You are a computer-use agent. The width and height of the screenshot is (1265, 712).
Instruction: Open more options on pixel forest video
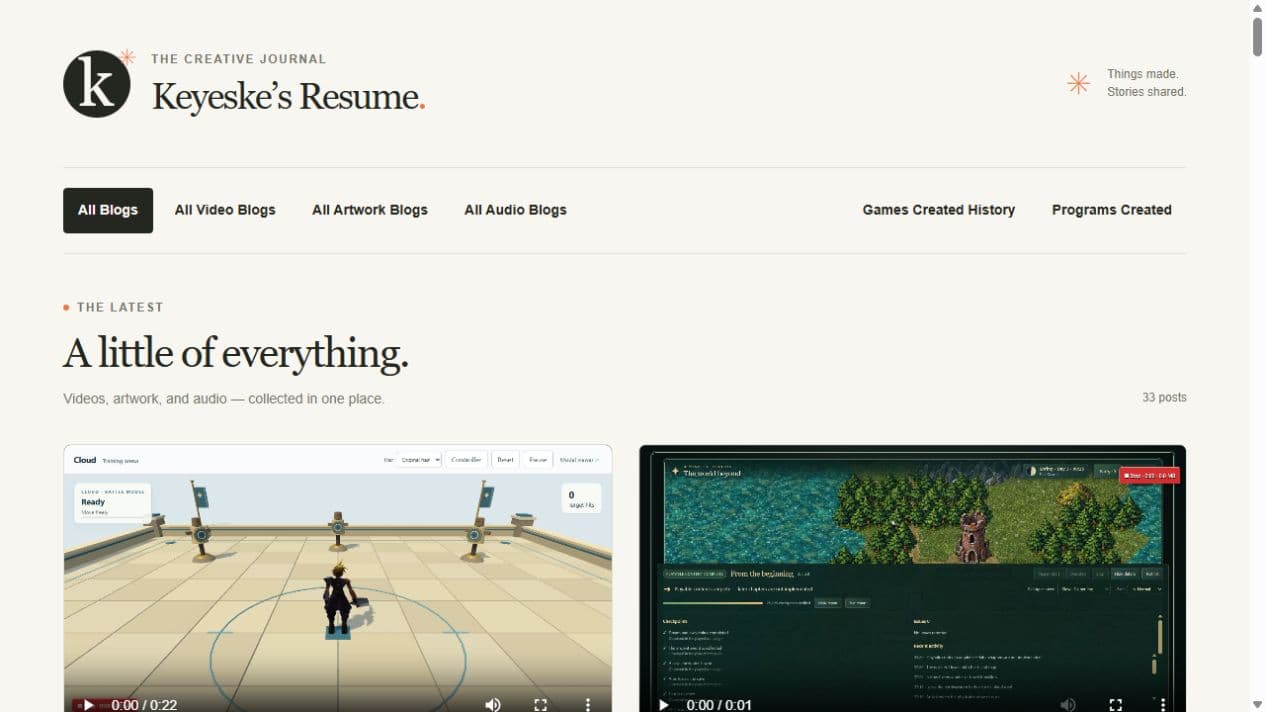[1163, 705]
